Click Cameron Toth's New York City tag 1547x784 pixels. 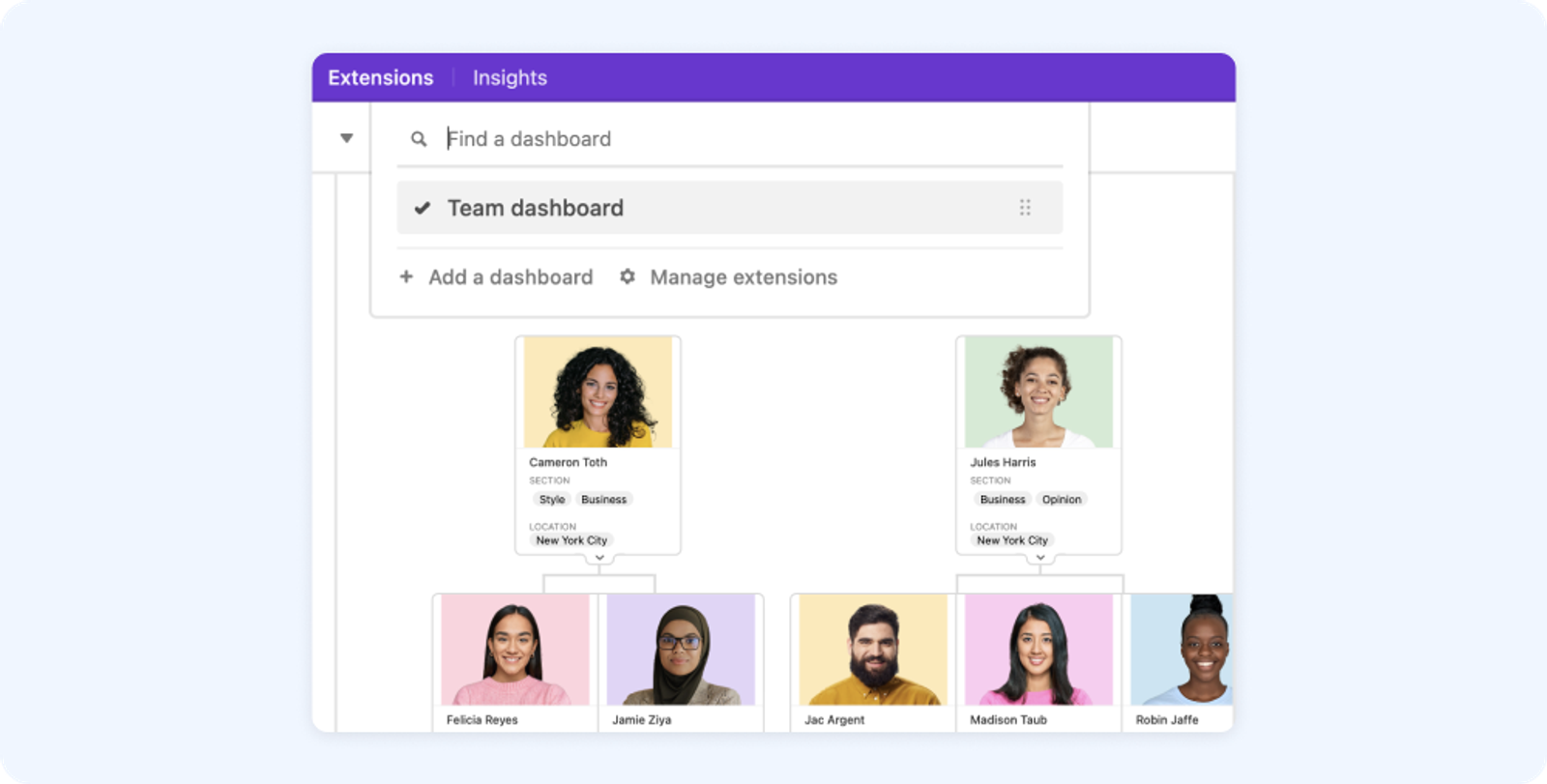click(571, 540)
